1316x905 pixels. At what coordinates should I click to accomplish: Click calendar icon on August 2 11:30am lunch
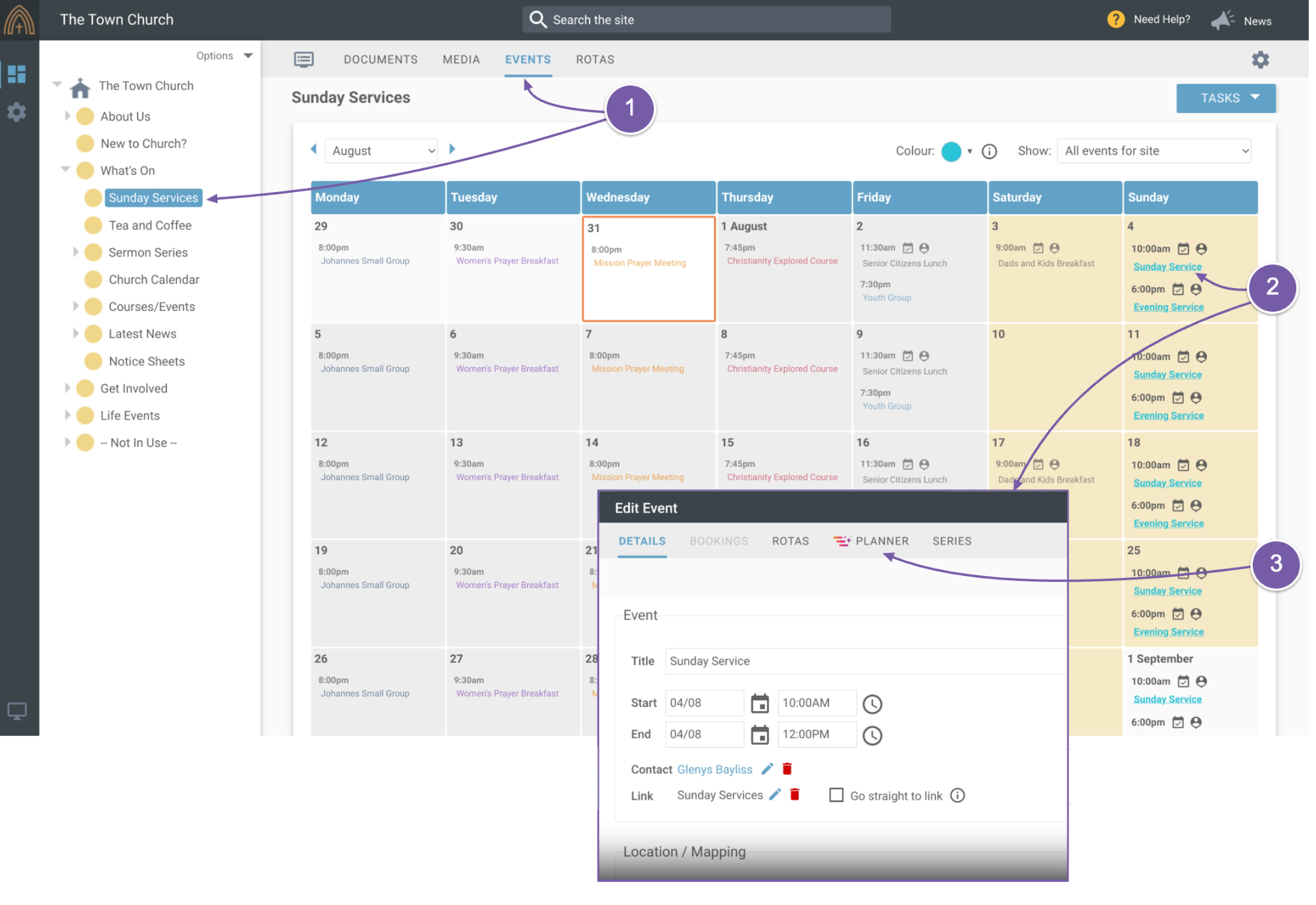click(908, 249)
